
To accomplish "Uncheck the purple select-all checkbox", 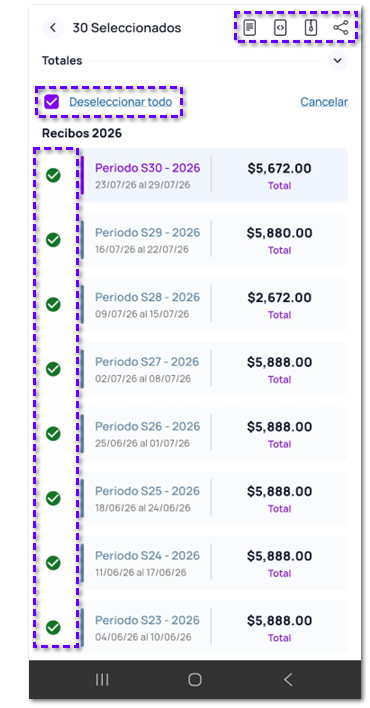I will (52, 102).
